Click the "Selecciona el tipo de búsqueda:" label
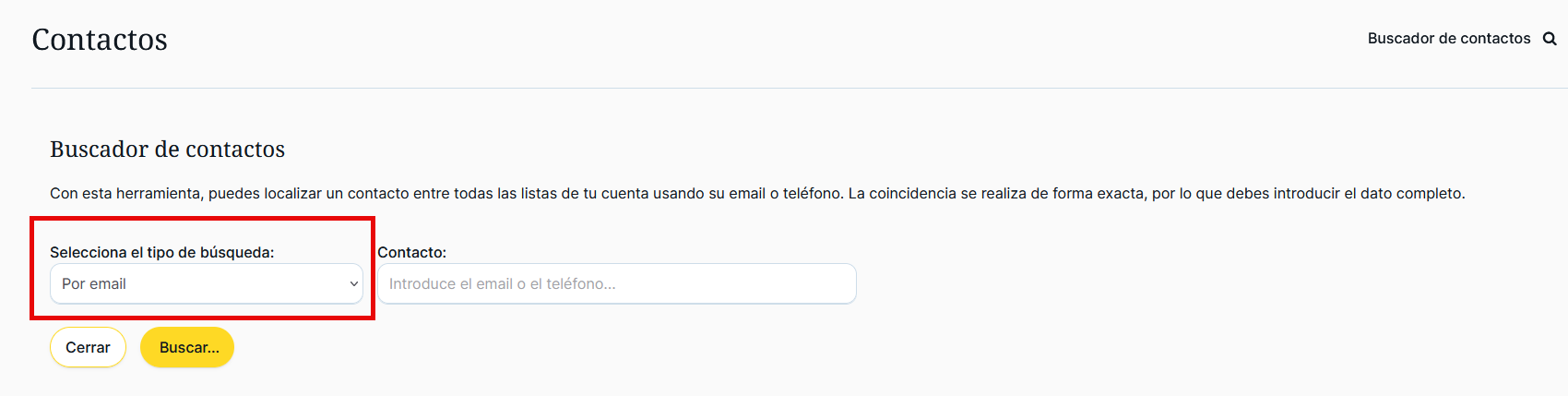Screen dimensions: 1568x396 161,252
